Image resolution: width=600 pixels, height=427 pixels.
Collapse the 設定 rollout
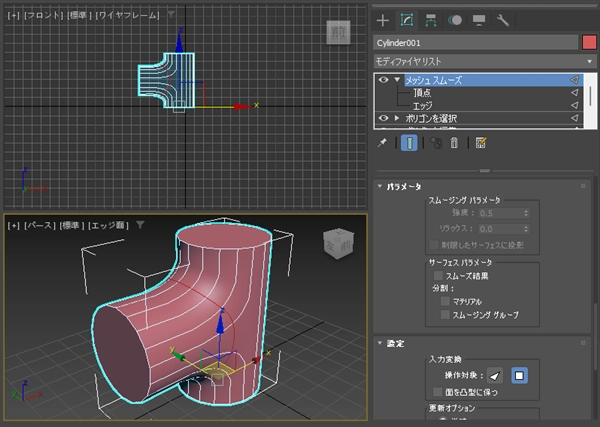pyautogui.click(x=380, y=343)
